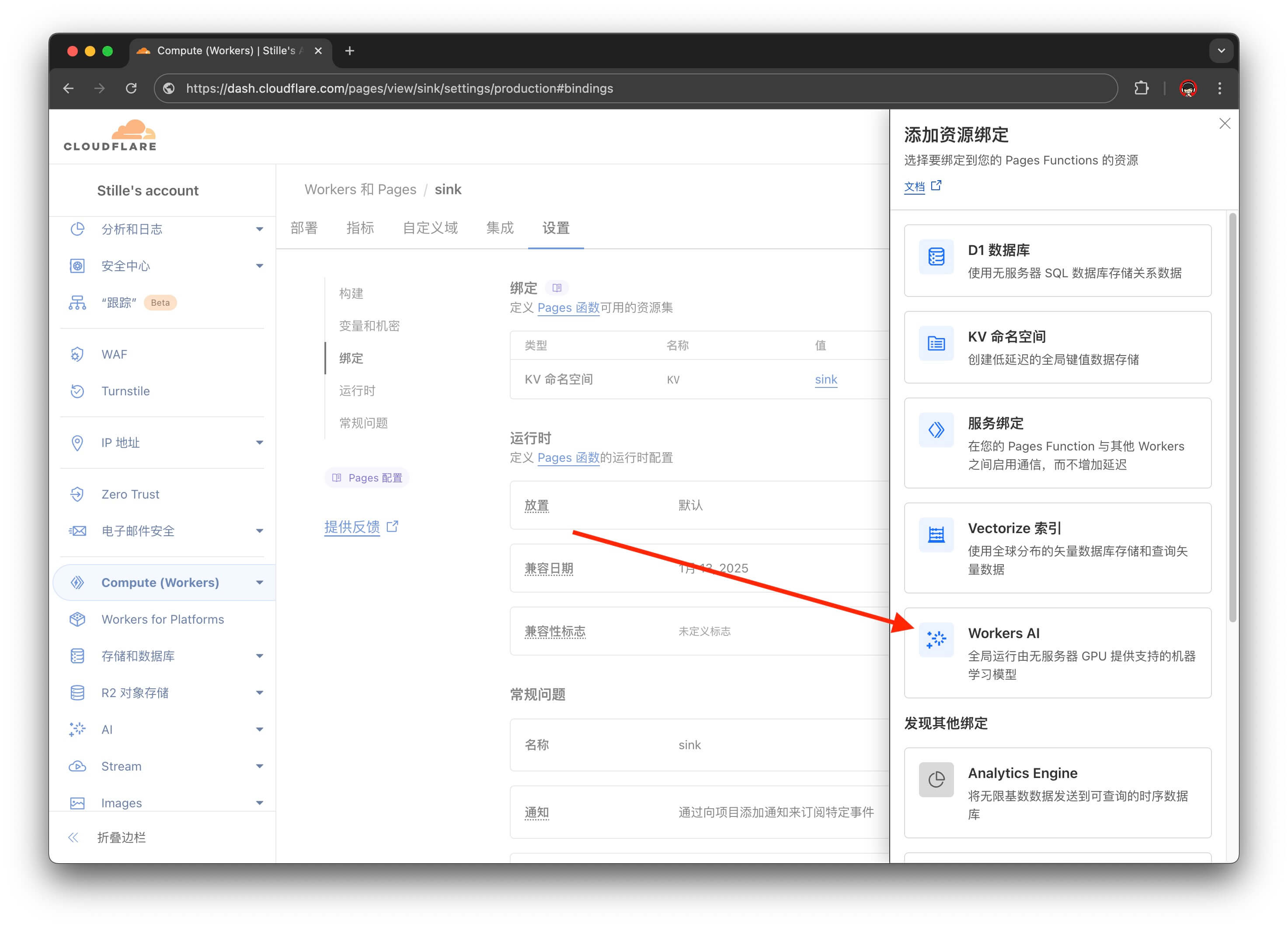1288x928 pixels.
Task: Click the binding panel vertical scrollbar
Action: coord(1232,418)
